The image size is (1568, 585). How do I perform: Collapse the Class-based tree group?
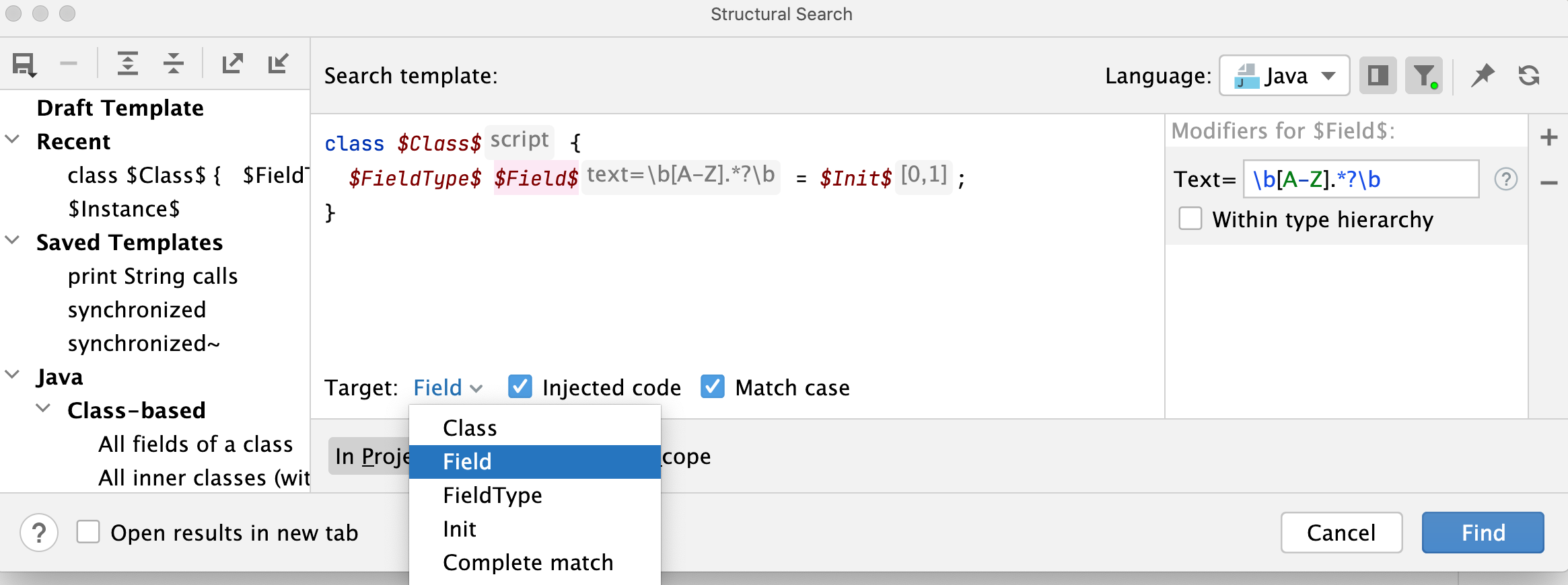pos(43,409)
